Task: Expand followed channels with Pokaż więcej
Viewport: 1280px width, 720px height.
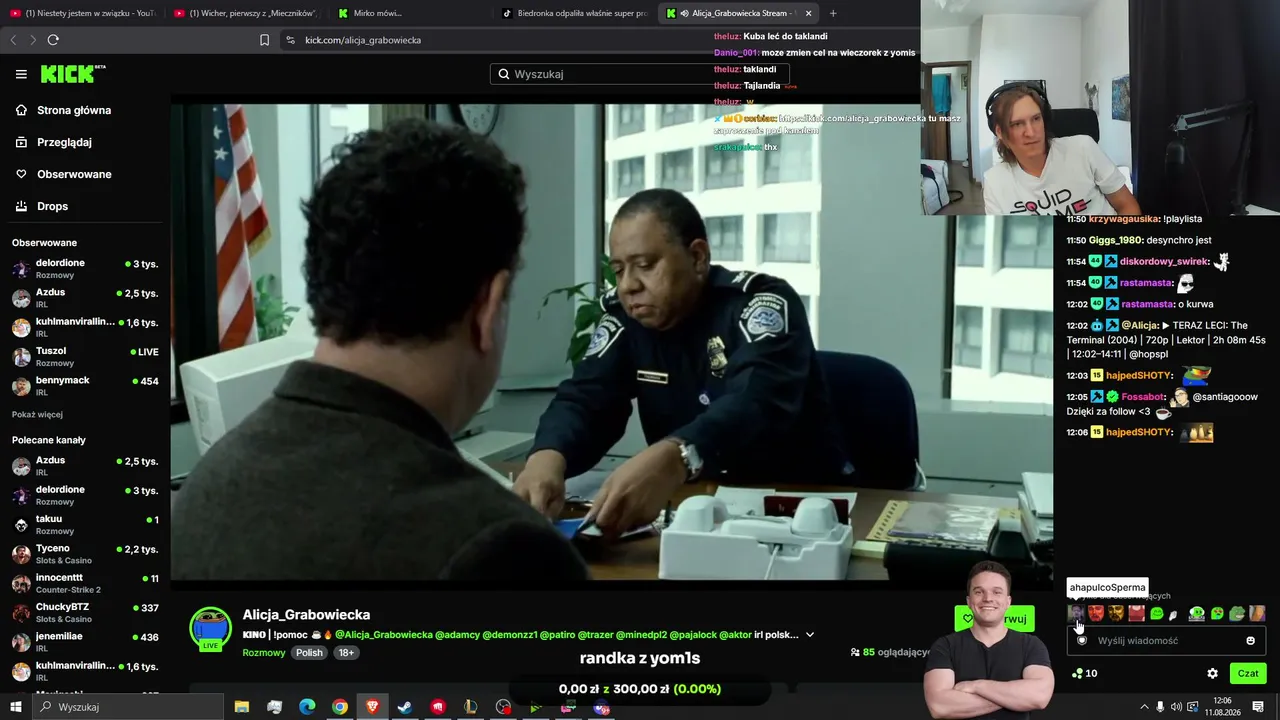Action: click(x=37, y=414)
